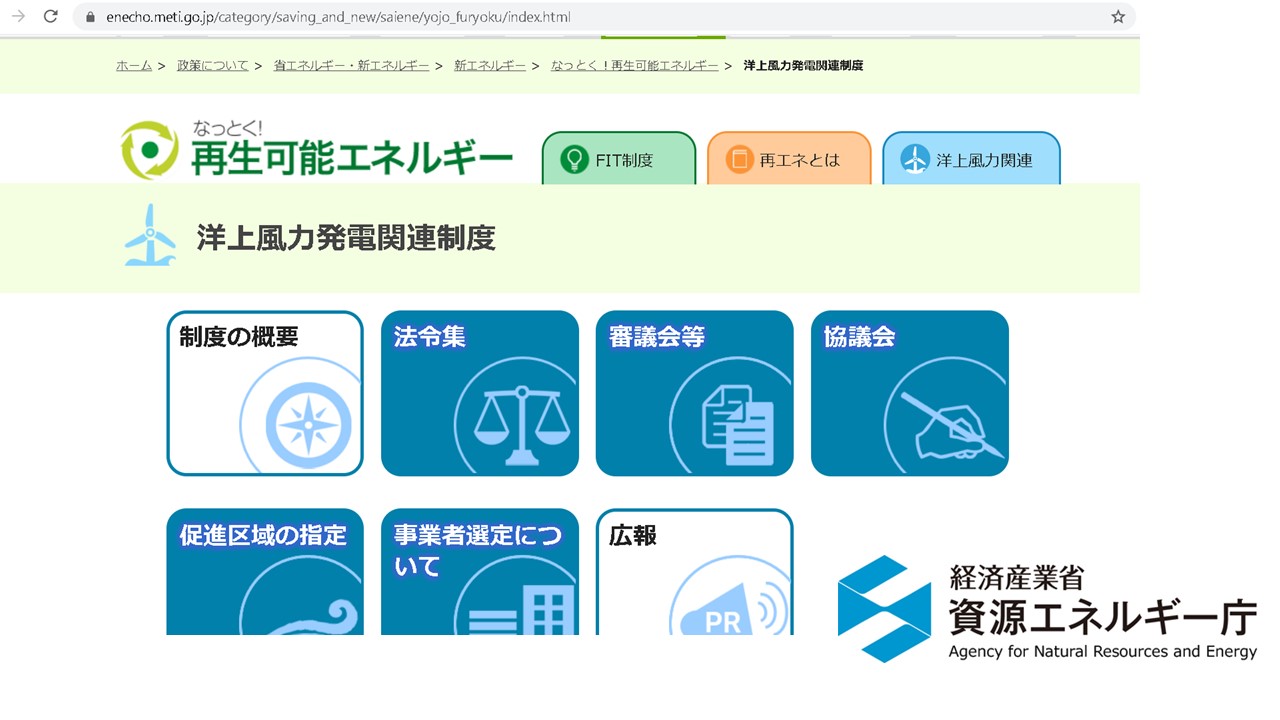Image resolution: width=1280 pixels, height=720 pixels.
Task: Open the 事業者選定について card
Action: coord(480,572)
